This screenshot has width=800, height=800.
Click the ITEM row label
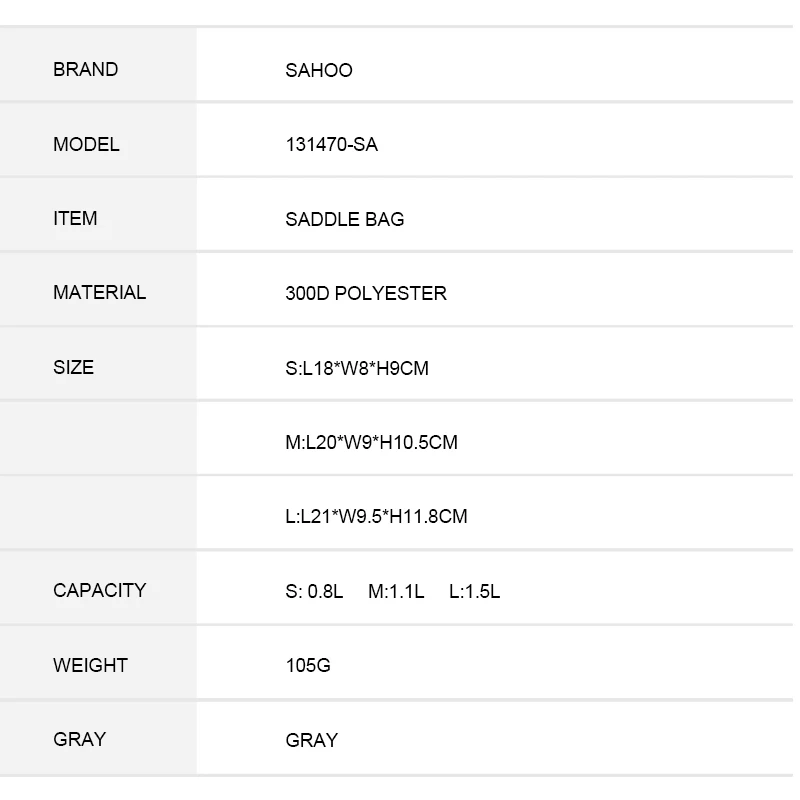pos(75,219)
